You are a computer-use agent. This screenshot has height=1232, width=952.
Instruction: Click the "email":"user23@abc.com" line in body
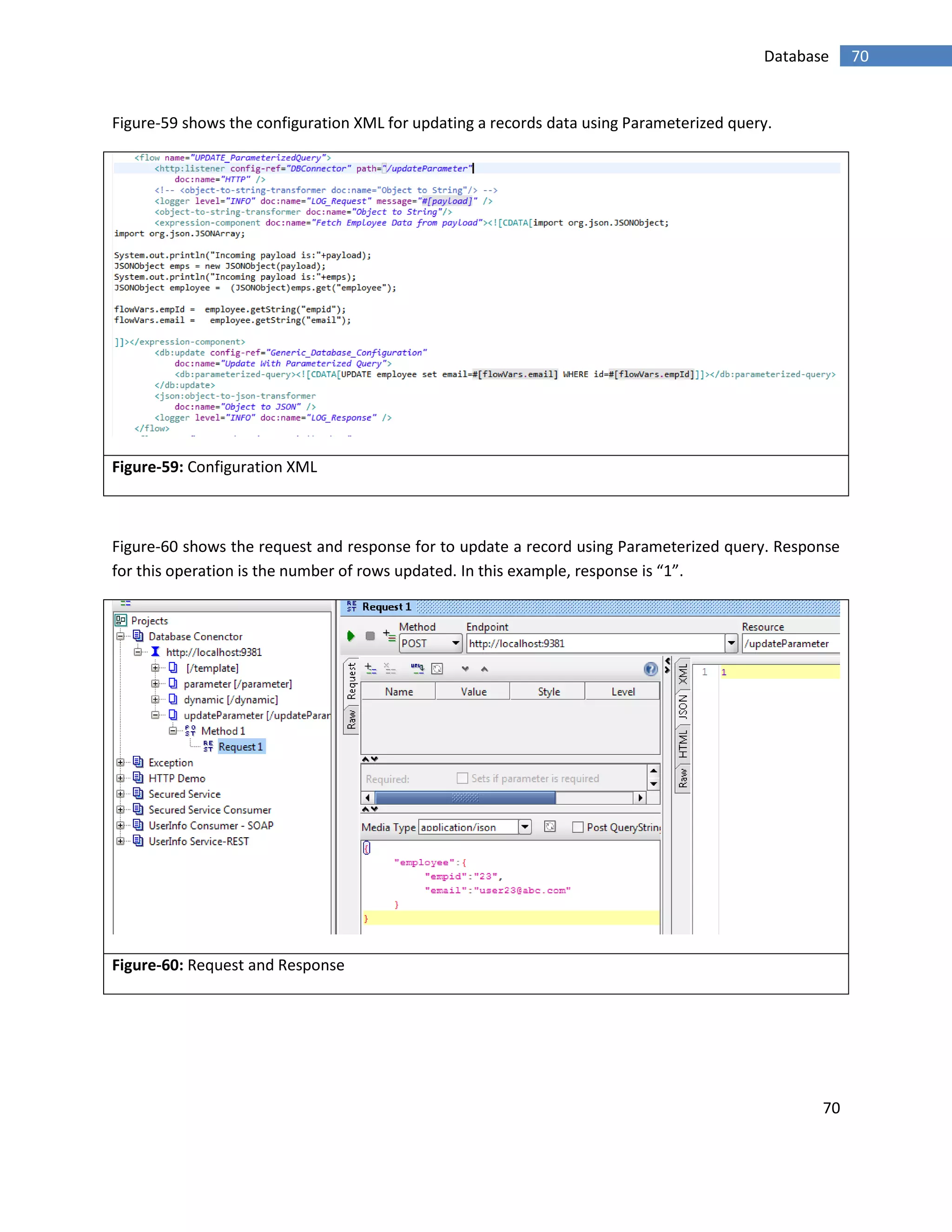(497, 890)
